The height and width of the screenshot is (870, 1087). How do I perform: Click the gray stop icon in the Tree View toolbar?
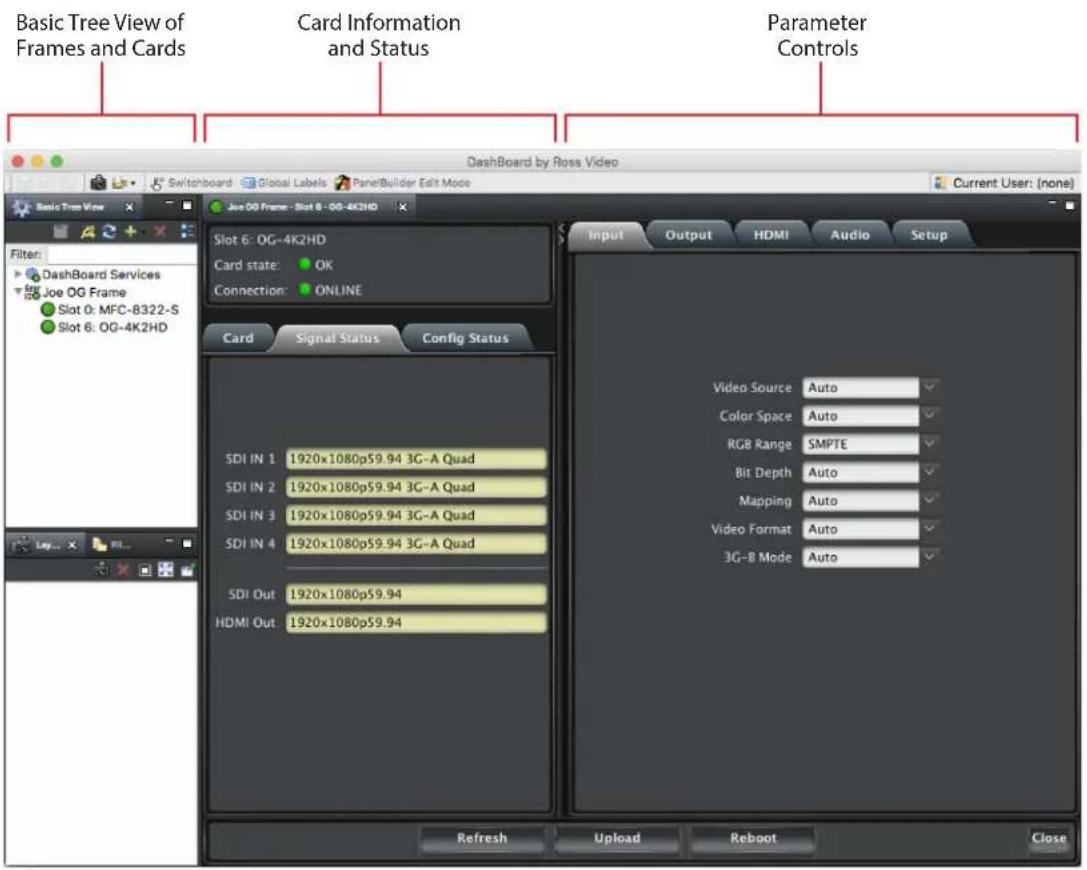61,232
